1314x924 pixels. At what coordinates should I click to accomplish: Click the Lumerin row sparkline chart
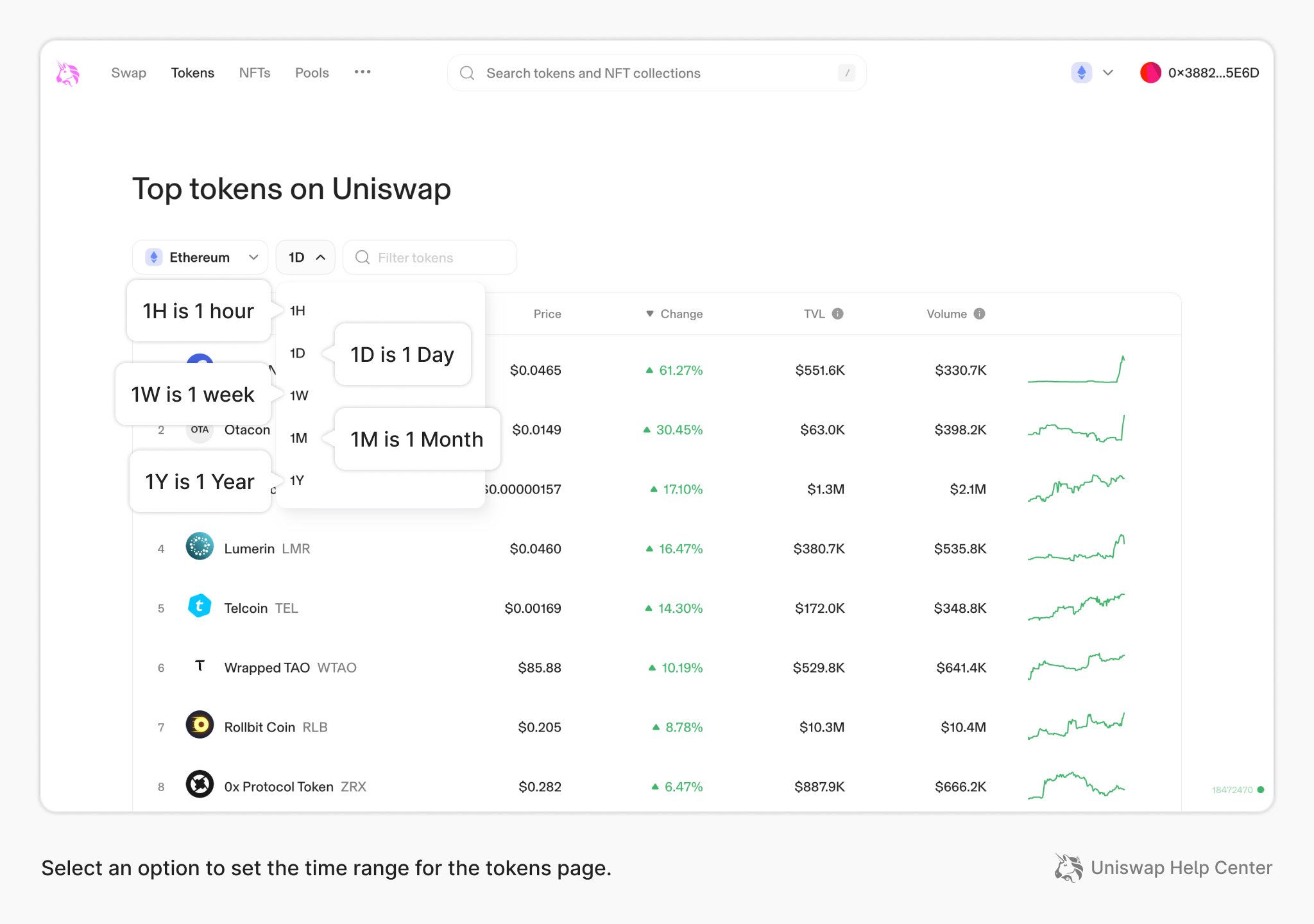click(1076, 547)
